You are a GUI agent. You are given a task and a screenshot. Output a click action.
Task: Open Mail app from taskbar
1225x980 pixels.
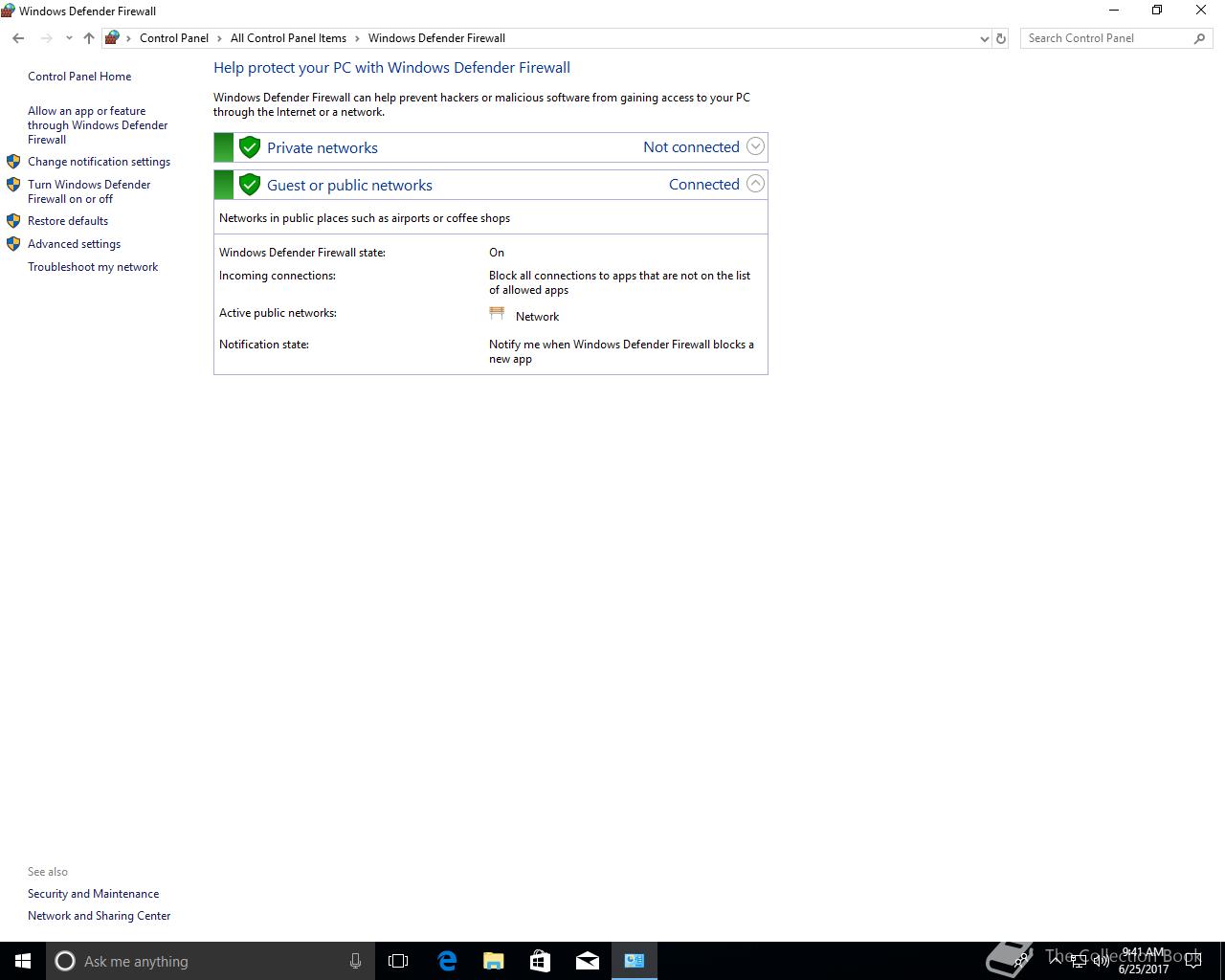point(588,961)
